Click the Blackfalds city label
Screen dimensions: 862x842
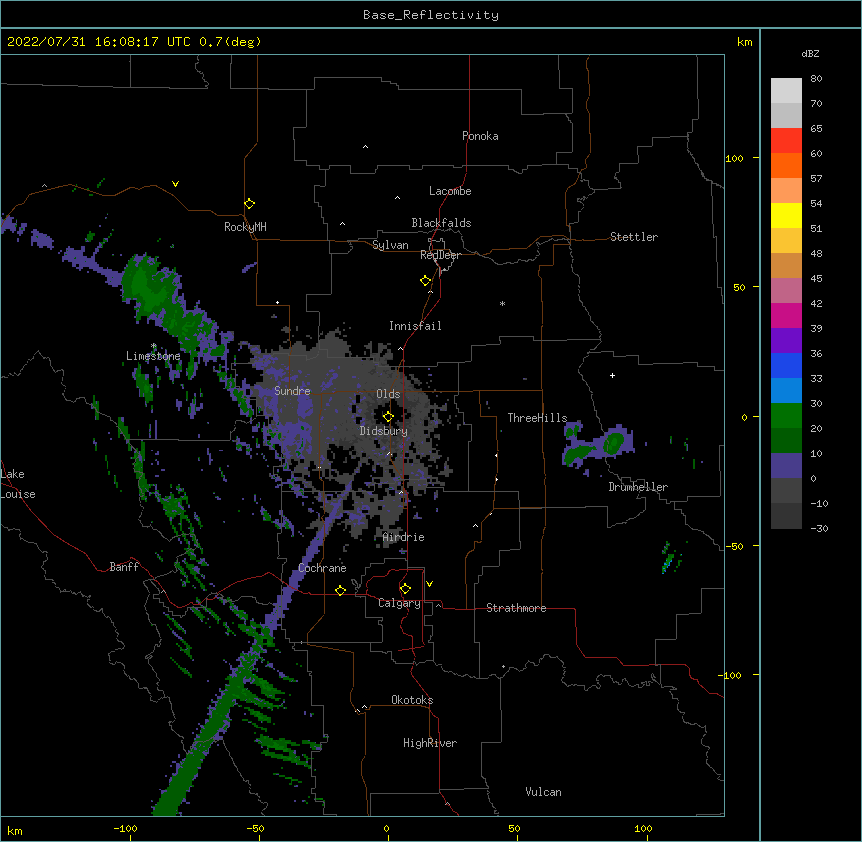pyautogui.click(x=441, y=223)
